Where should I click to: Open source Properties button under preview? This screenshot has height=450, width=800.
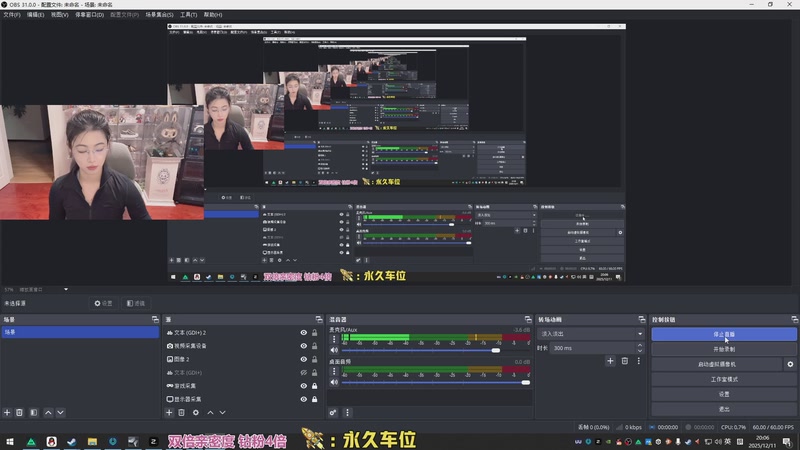pyautogui.click(x=104, y=303)
